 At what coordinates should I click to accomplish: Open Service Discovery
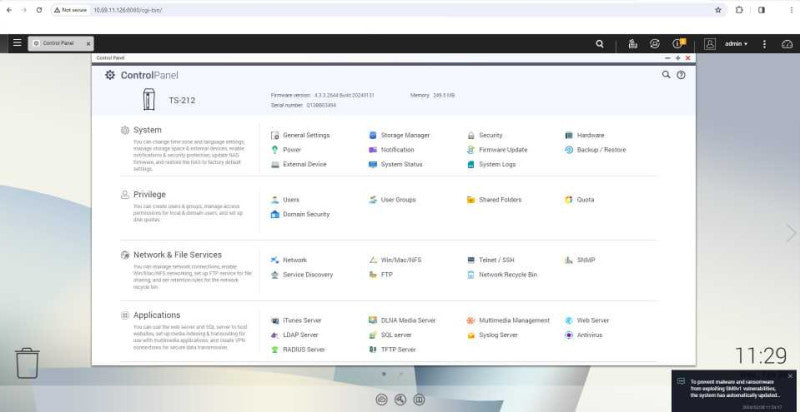[x=302, y=274]
